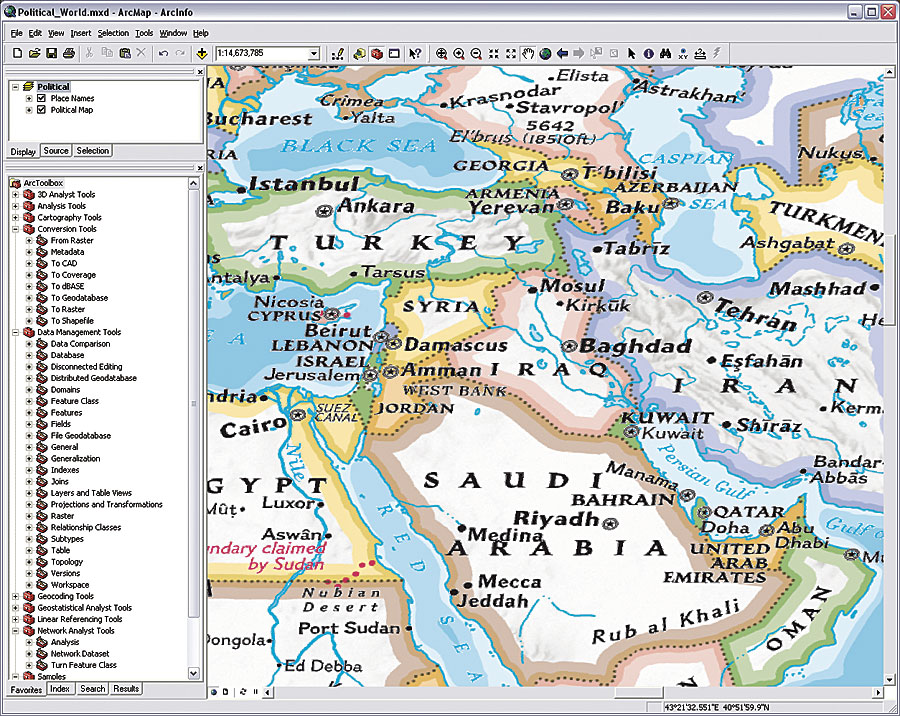The height and width of the screenshot is (716, 900).
Task: Click the Save map document icon
Action: click(51, 53)
